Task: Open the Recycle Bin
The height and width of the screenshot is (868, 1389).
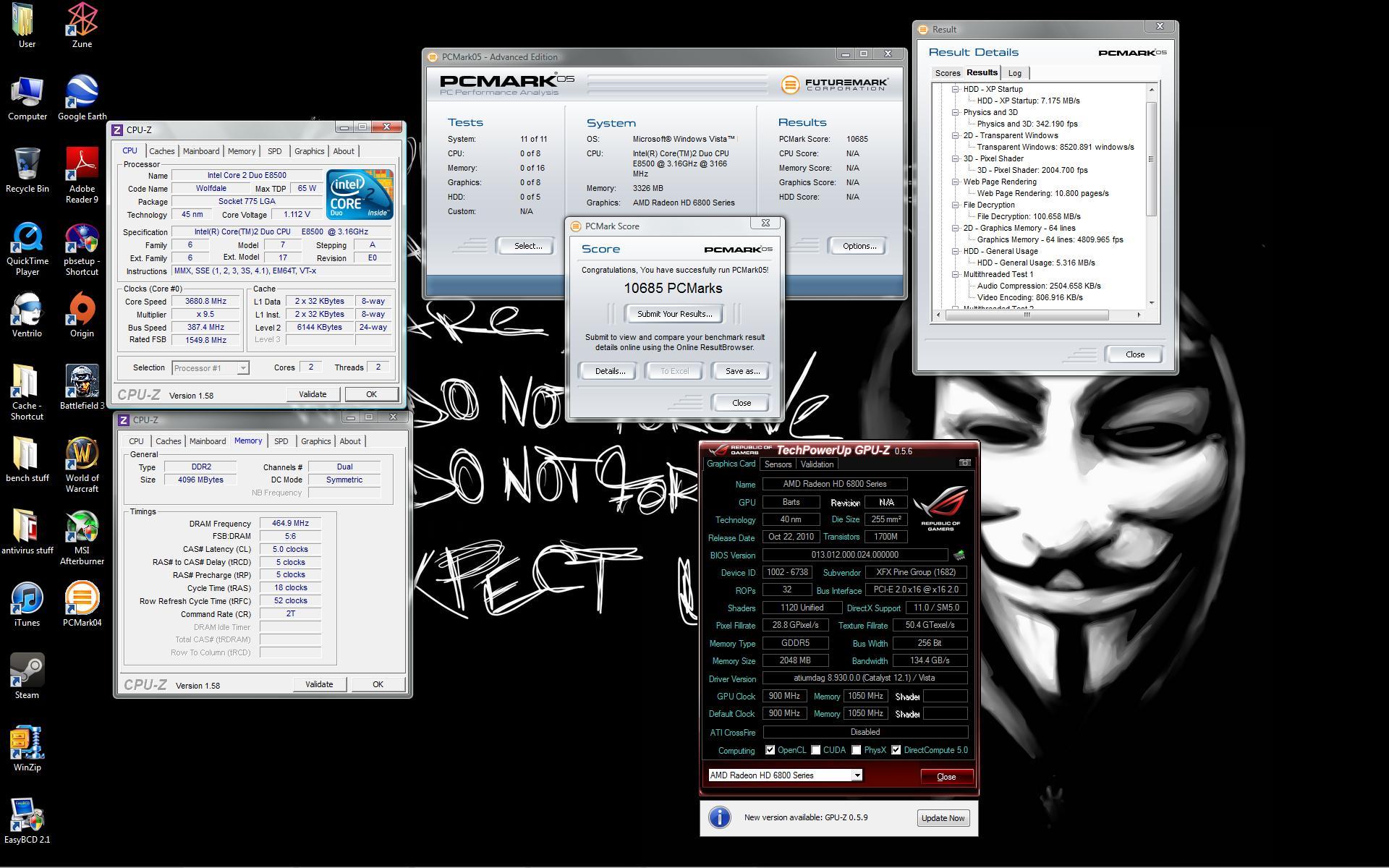Action: [x=27, y=170]
